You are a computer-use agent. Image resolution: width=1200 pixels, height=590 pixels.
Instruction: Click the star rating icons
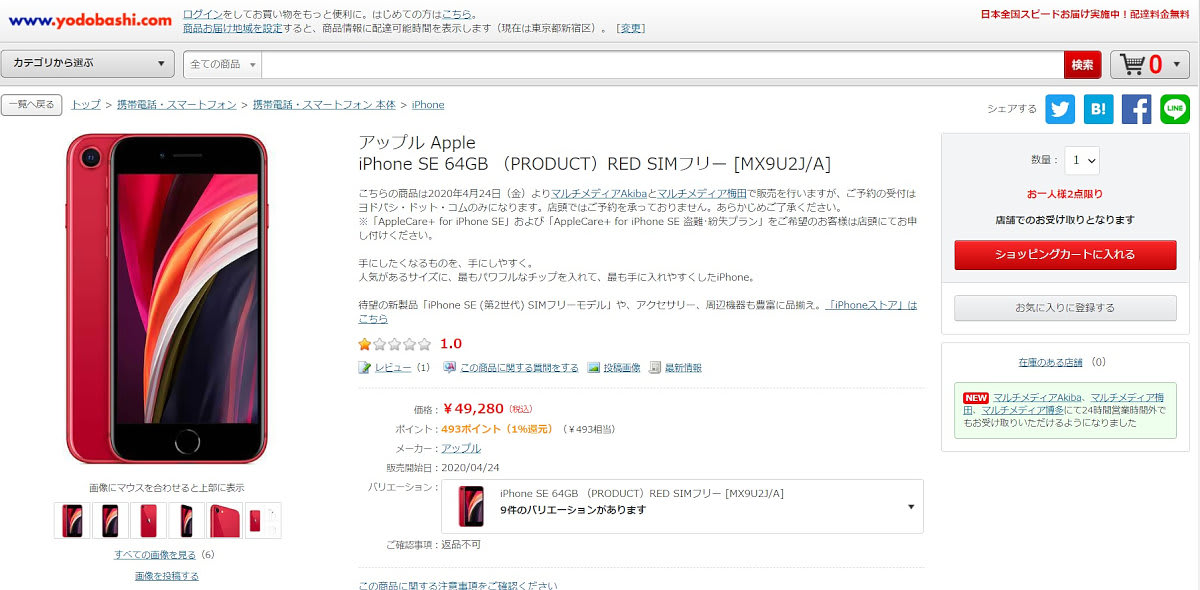click(x=395, y=344)
